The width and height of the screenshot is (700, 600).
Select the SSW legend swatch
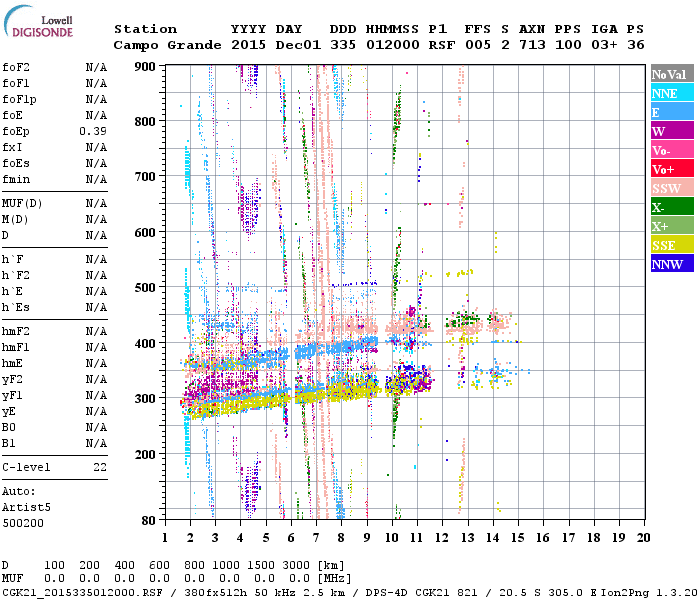(672, 188)
